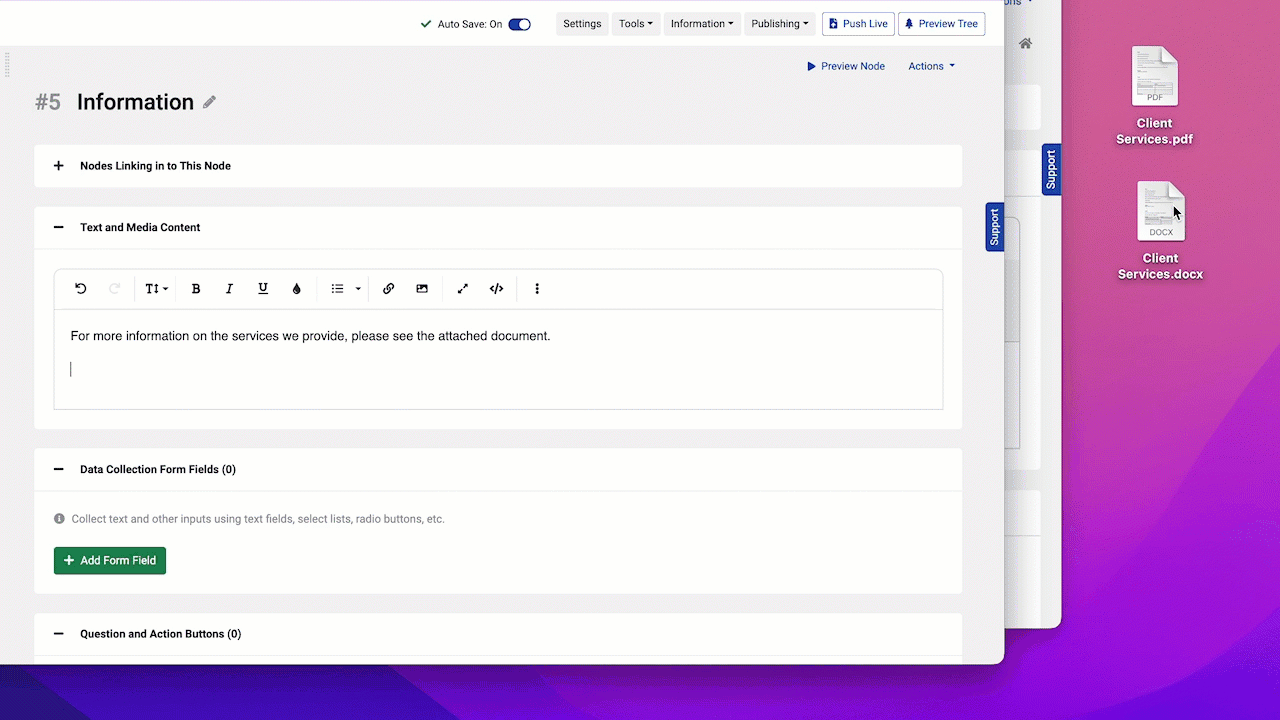Expand editor to fullscreen mode
Image resolution: width=1280 pixels, height=720 pixels.
463,289
